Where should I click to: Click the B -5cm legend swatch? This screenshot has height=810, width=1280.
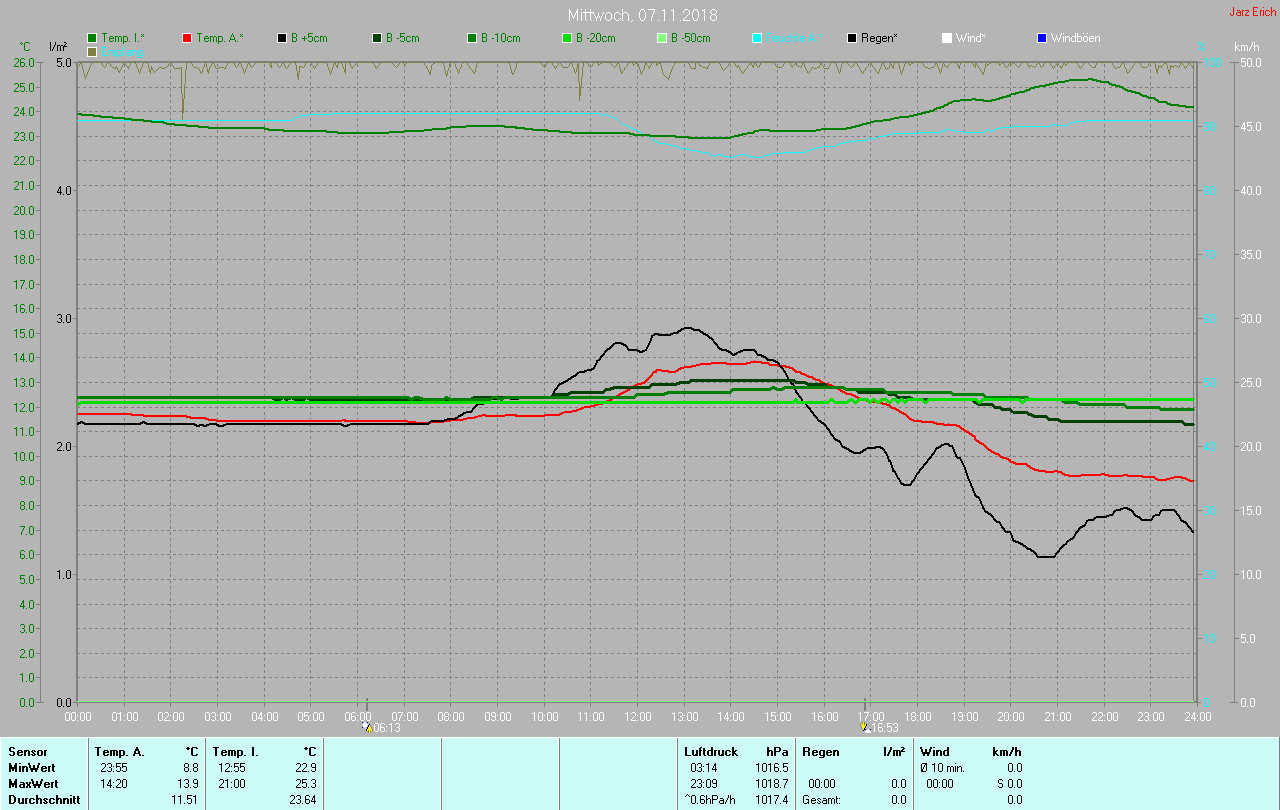tap(377, 38)
